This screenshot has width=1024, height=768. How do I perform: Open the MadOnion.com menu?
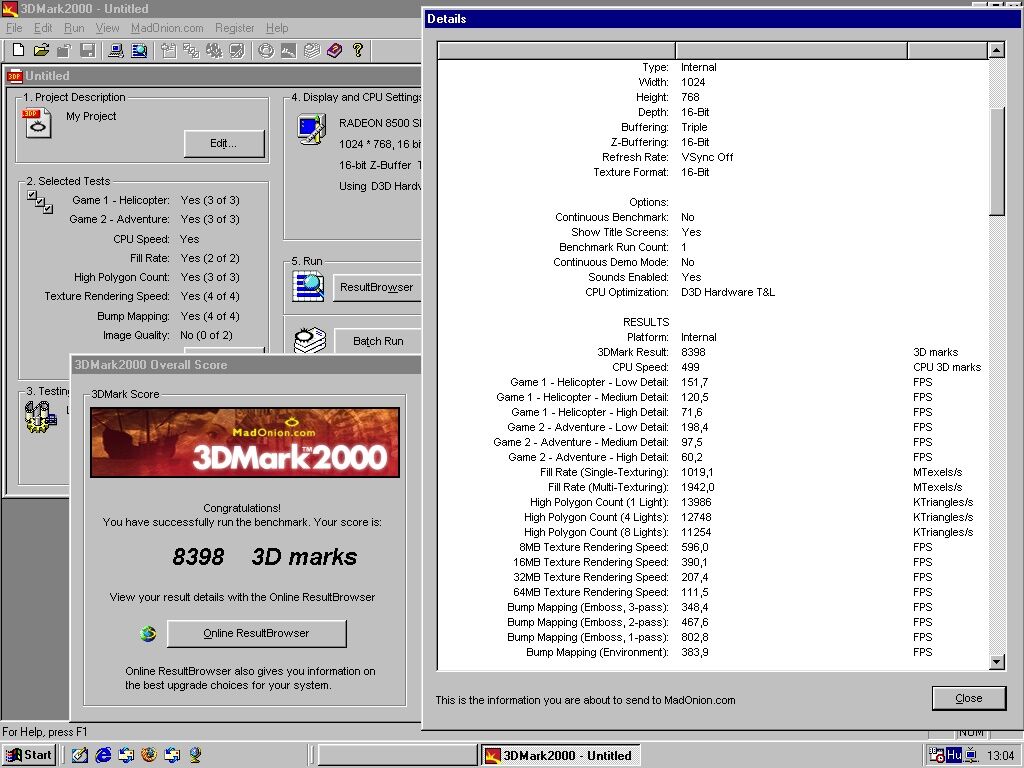(167, 28)
